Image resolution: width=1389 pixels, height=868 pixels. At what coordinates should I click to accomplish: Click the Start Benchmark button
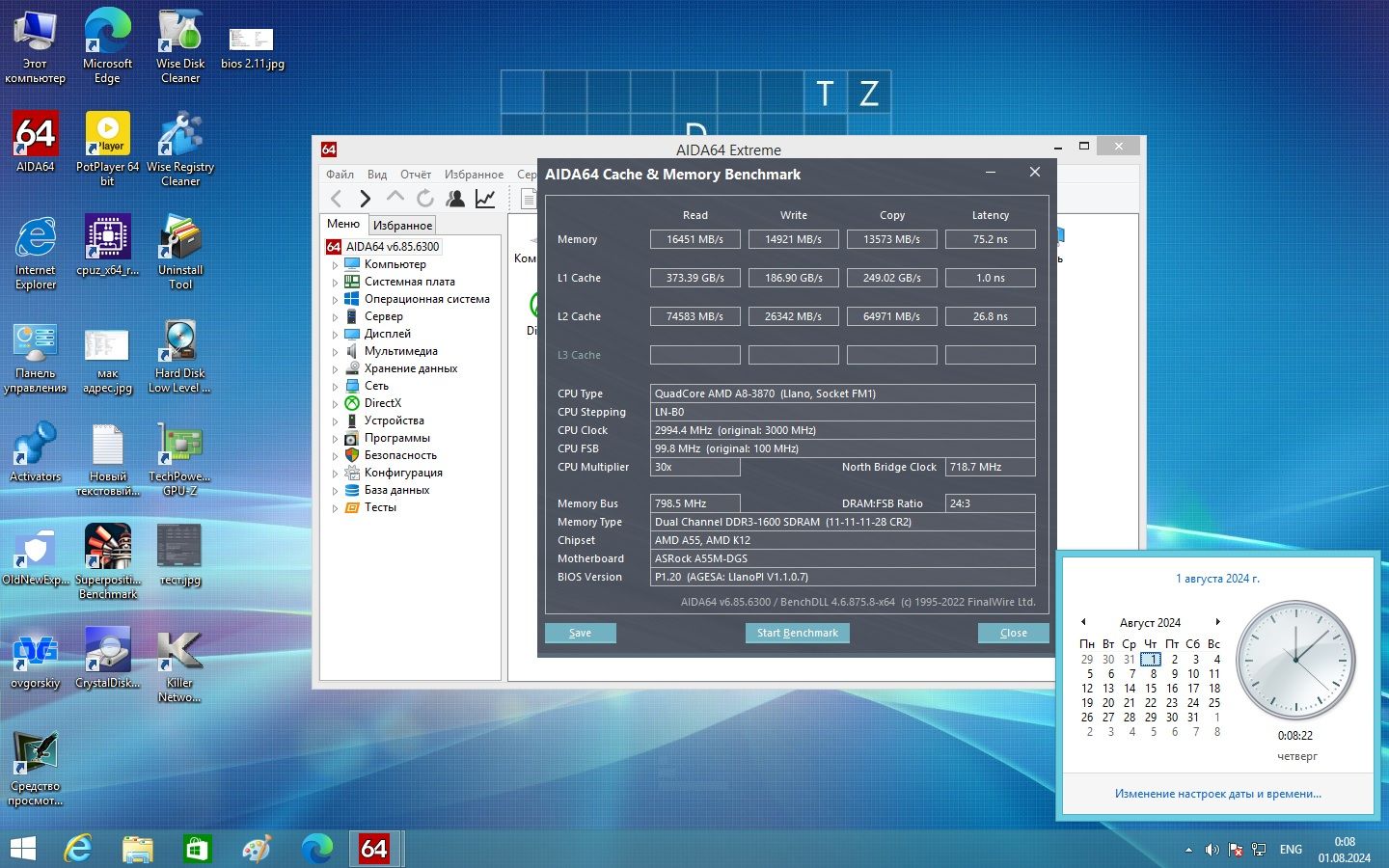point(798,633)
